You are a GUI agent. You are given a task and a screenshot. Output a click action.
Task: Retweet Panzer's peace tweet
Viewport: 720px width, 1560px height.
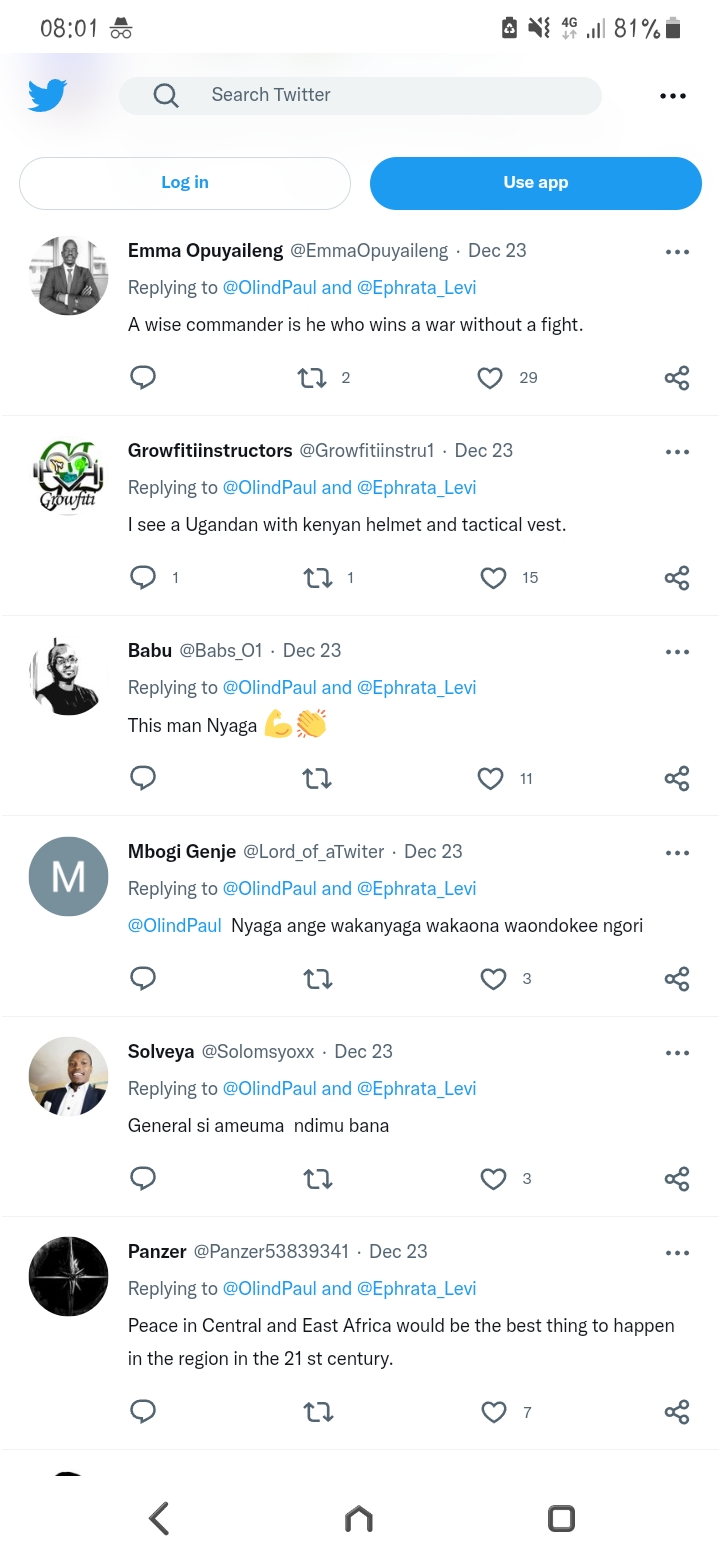coord(318,1412)
